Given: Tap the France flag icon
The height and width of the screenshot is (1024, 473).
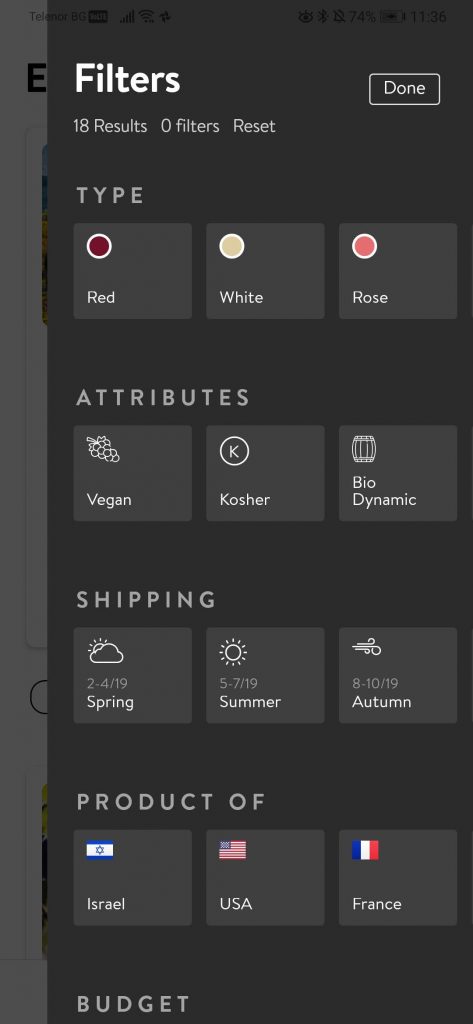Looking at the screenshot, I should [x=365, y=850].
